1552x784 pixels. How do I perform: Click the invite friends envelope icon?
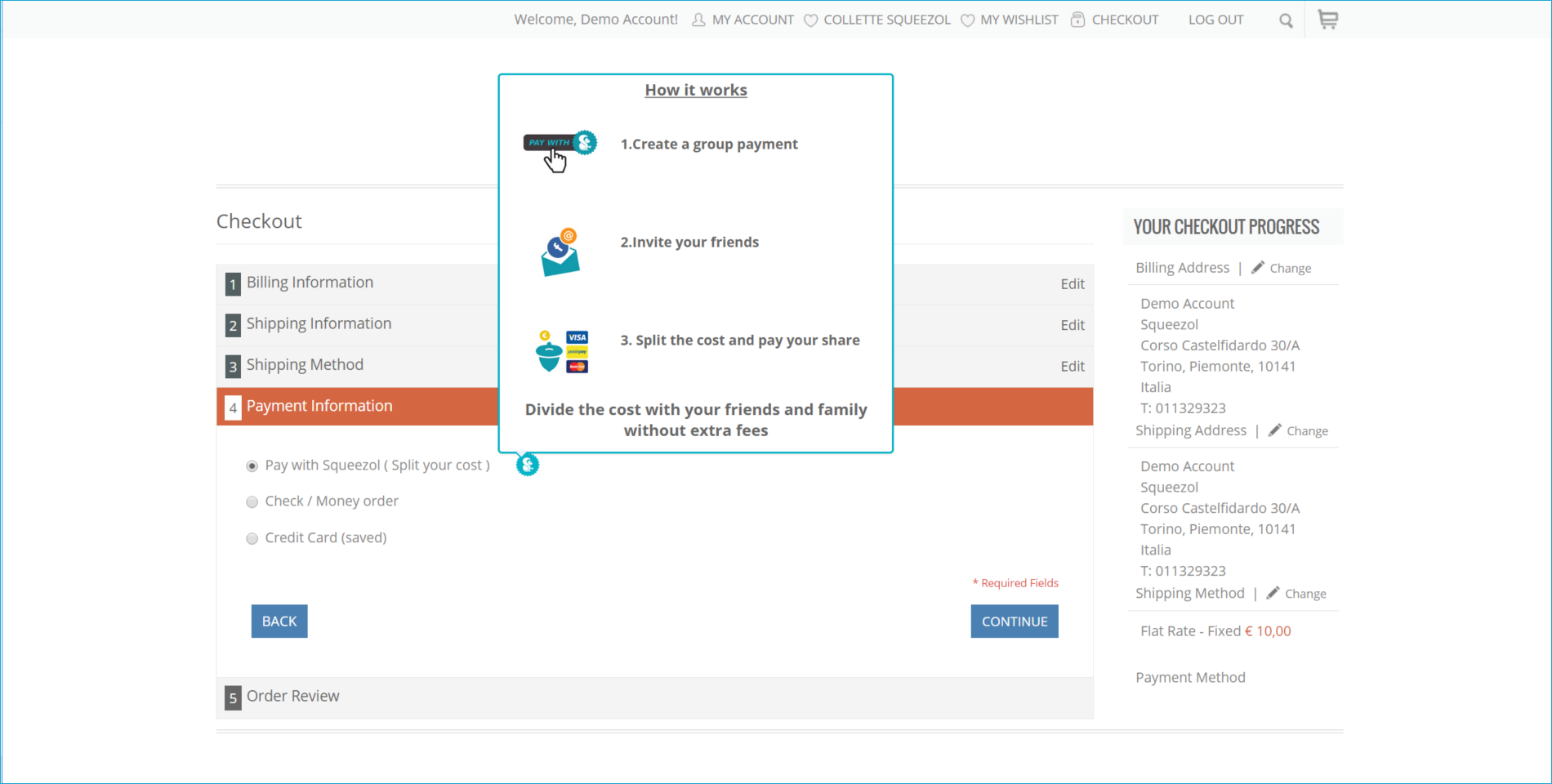tap(560, 252)
